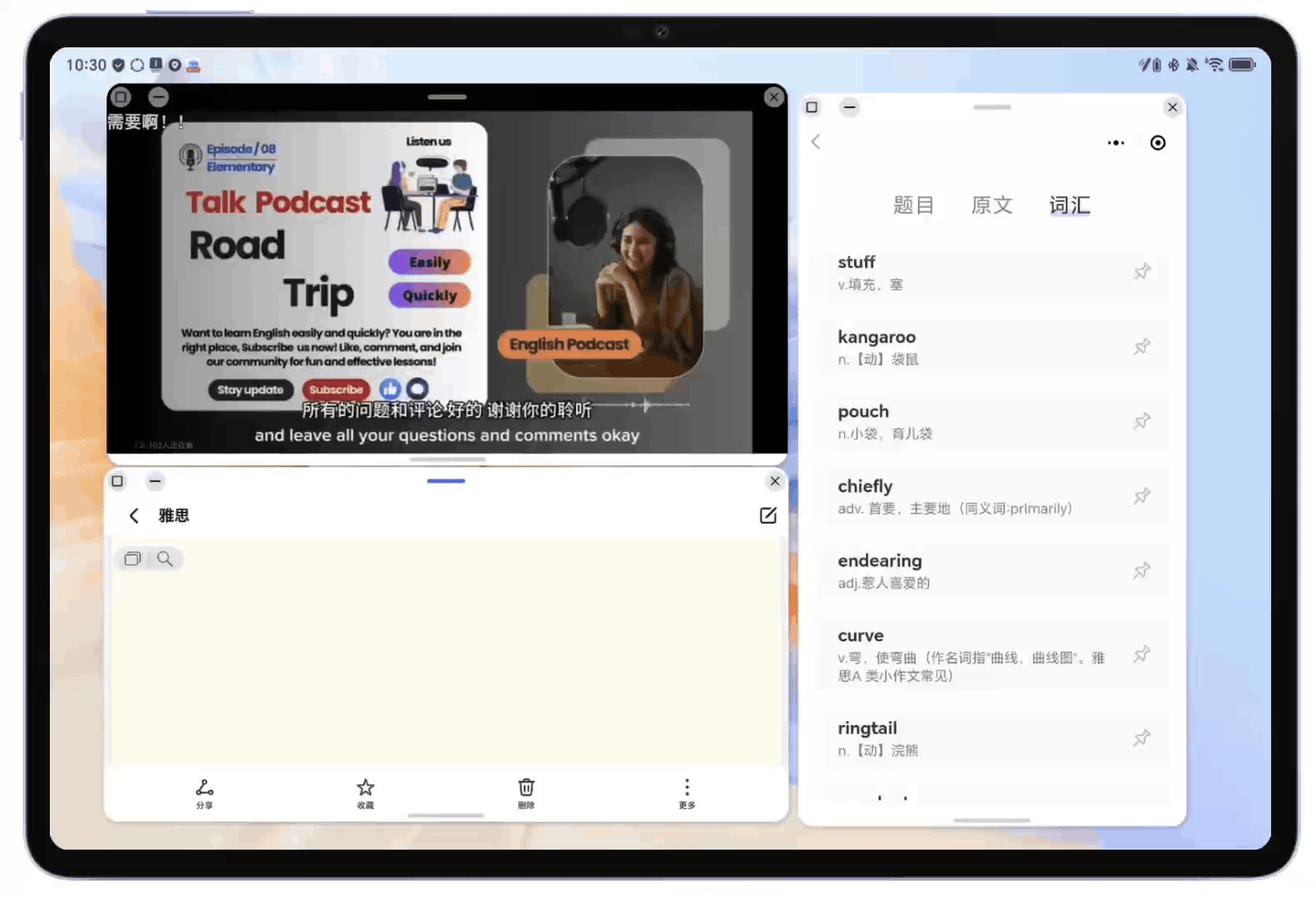The image size is (1316, 897).
Task: Click the drag handle atop notes window
Action: tap(446, 481)
